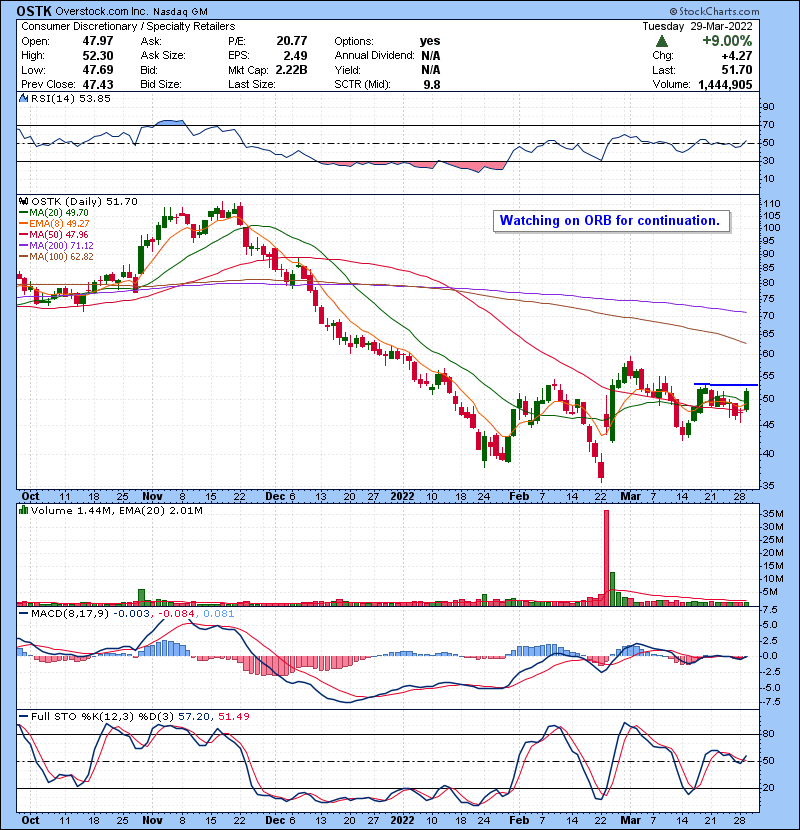Click the Volume panel bars icon
This screenshot has width=800, height=830.
click(23, 510)
